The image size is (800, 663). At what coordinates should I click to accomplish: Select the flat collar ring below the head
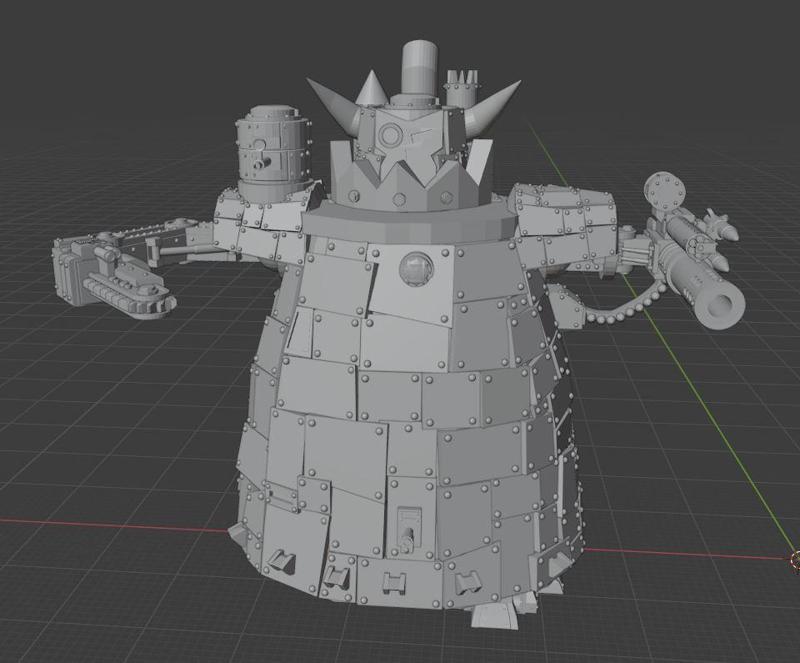pos(411,225)
